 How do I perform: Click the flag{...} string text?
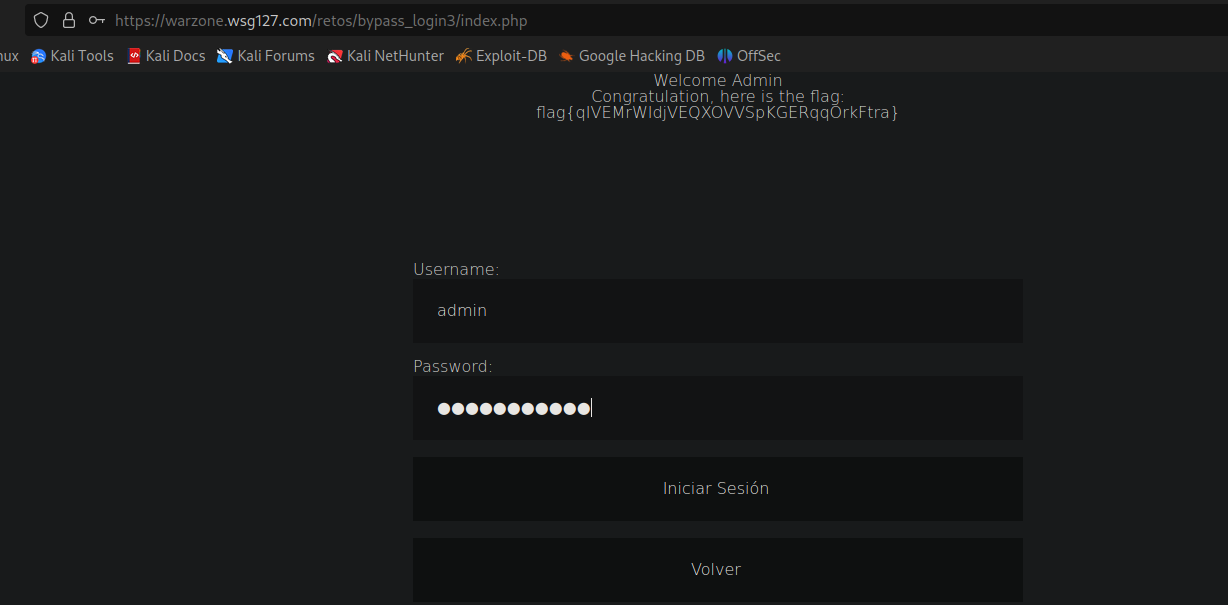tap(717, 113)
